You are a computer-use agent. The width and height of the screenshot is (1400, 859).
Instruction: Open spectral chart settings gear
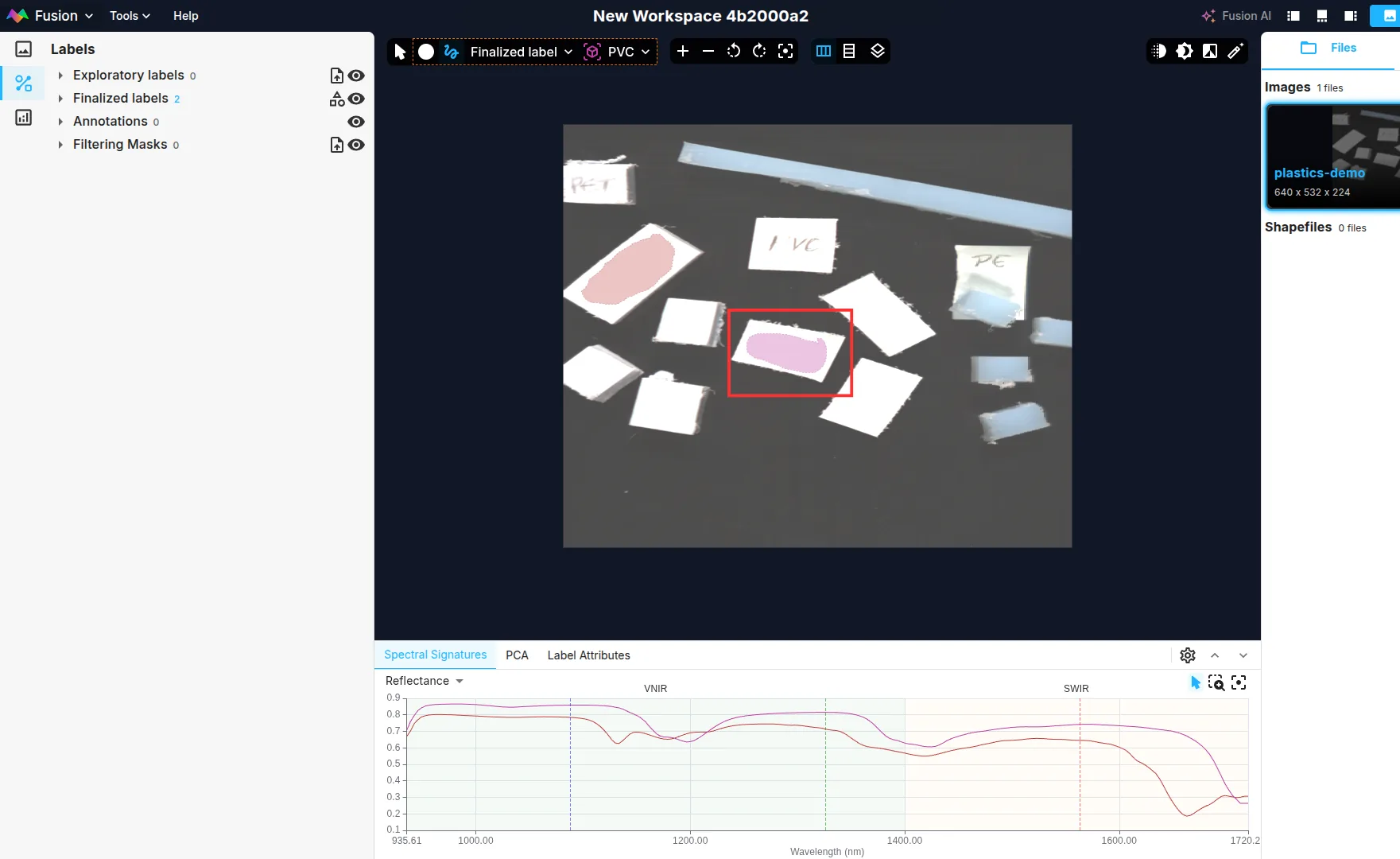click(x=1188, y=655)
